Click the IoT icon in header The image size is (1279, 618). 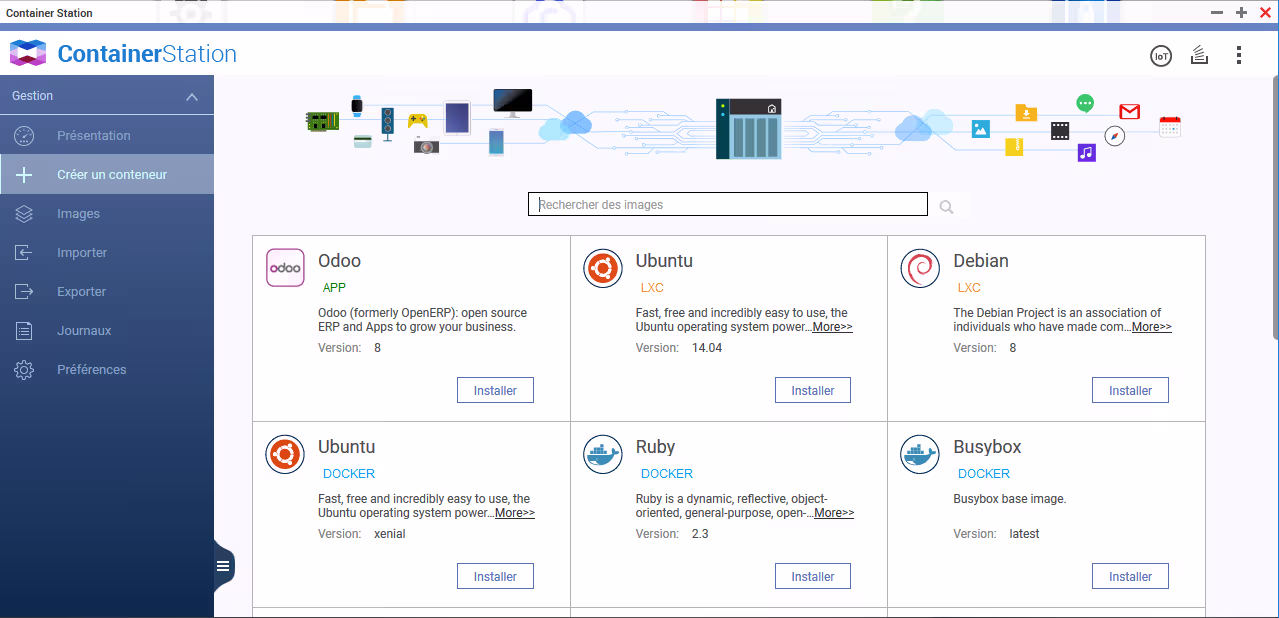point(1160,56)
